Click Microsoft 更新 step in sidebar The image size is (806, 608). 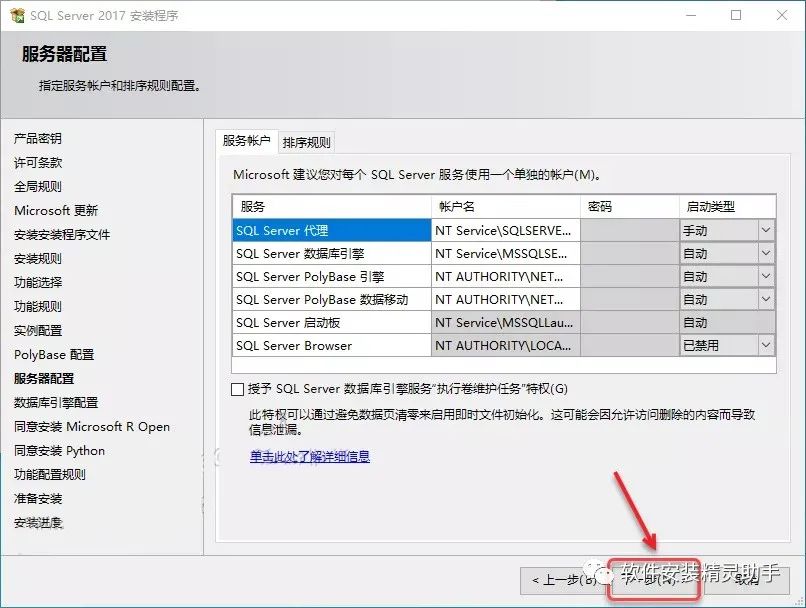click(56, 210)
